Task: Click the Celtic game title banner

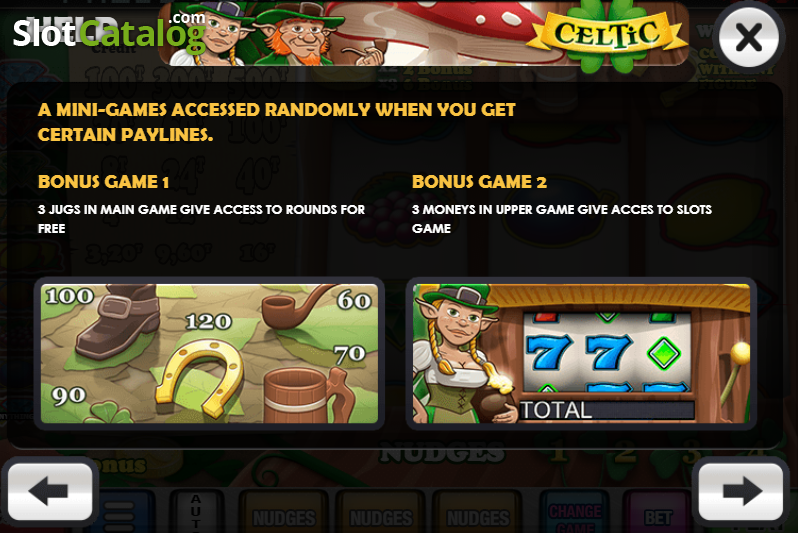Action: tap(607, 35)
